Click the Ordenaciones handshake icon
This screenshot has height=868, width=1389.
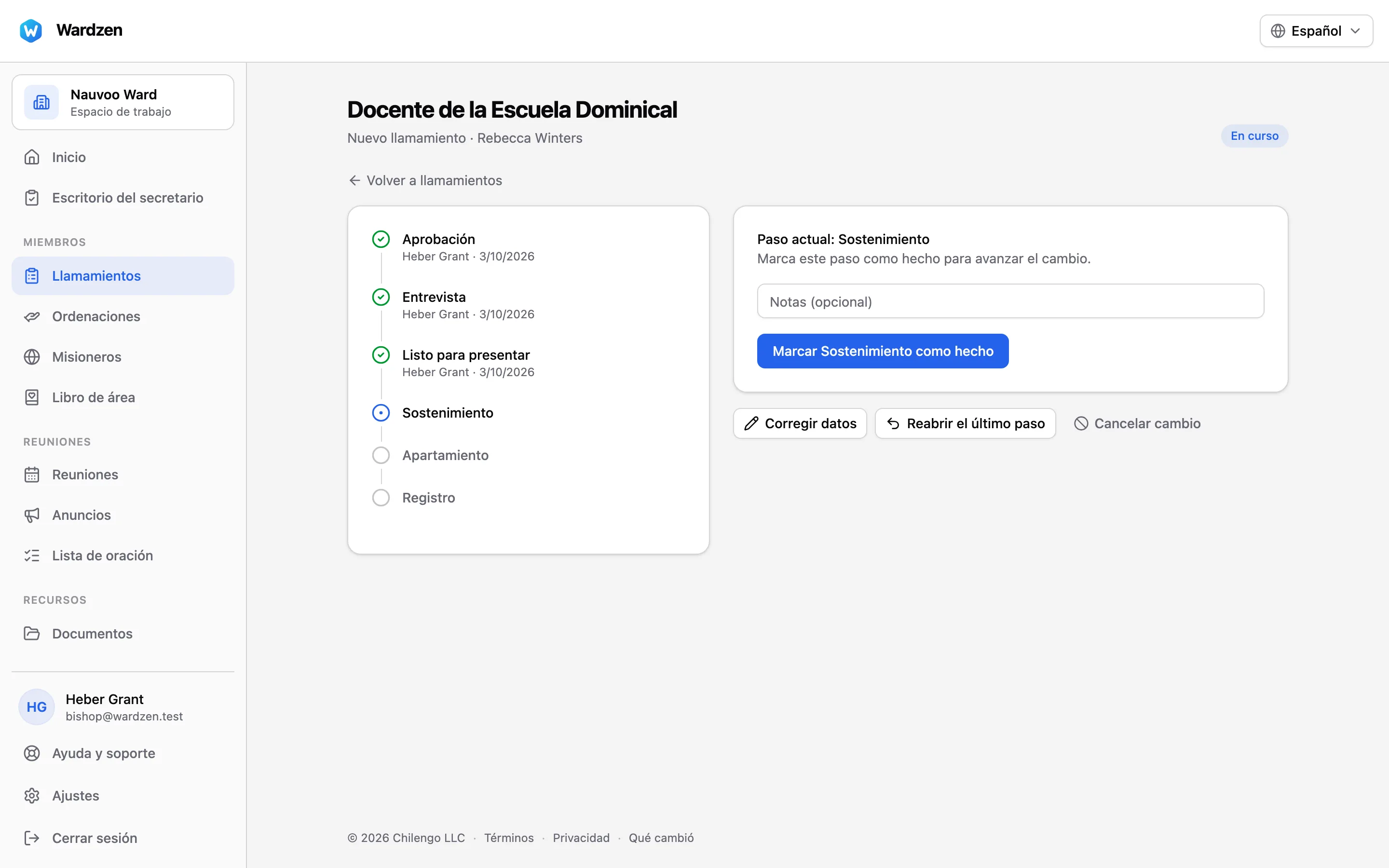32,316
